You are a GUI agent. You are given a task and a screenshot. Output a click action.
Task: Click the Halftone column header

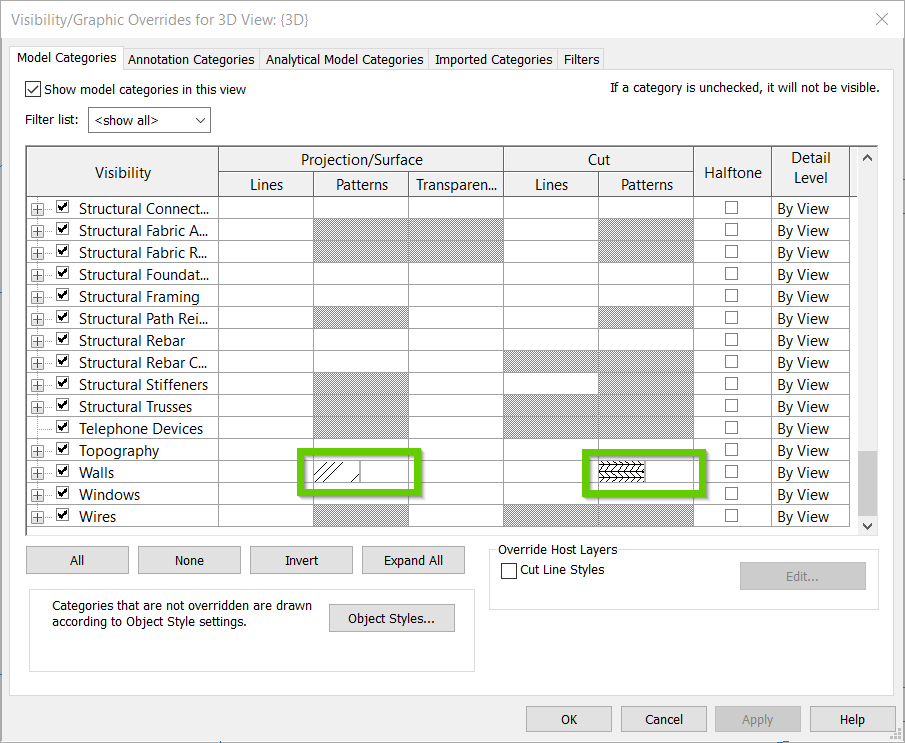coord(732,172)
